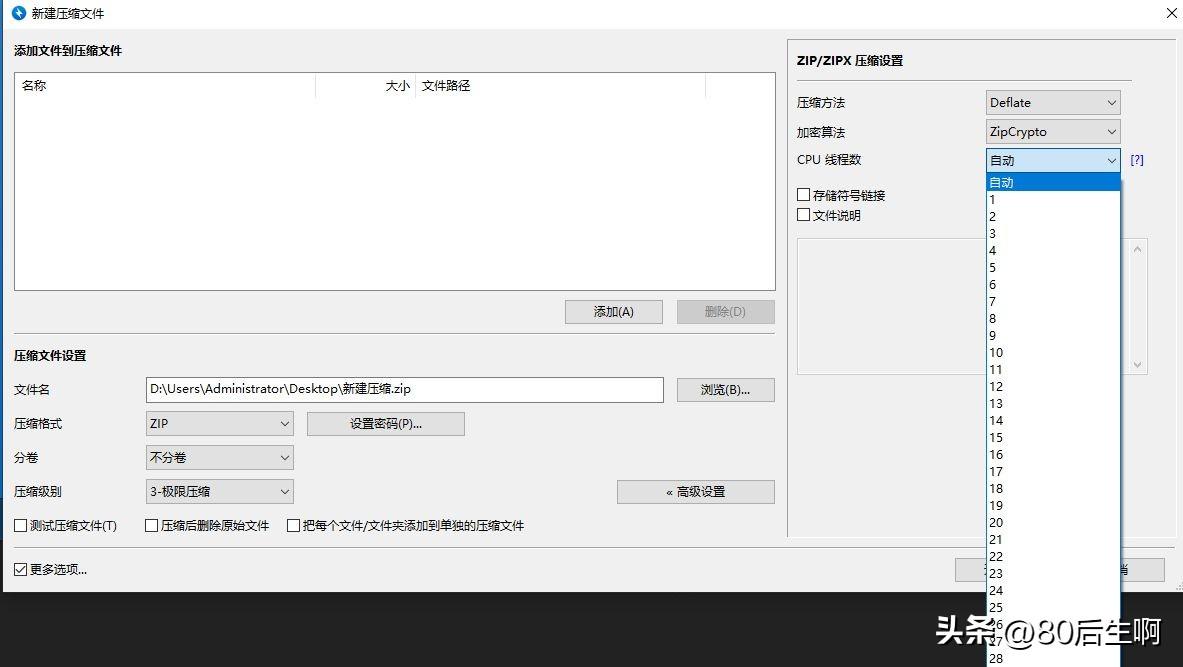Click the « 高级设置 button
Image resolution: width=1183 pixels, height=667 pixels.
click(696, 491)
